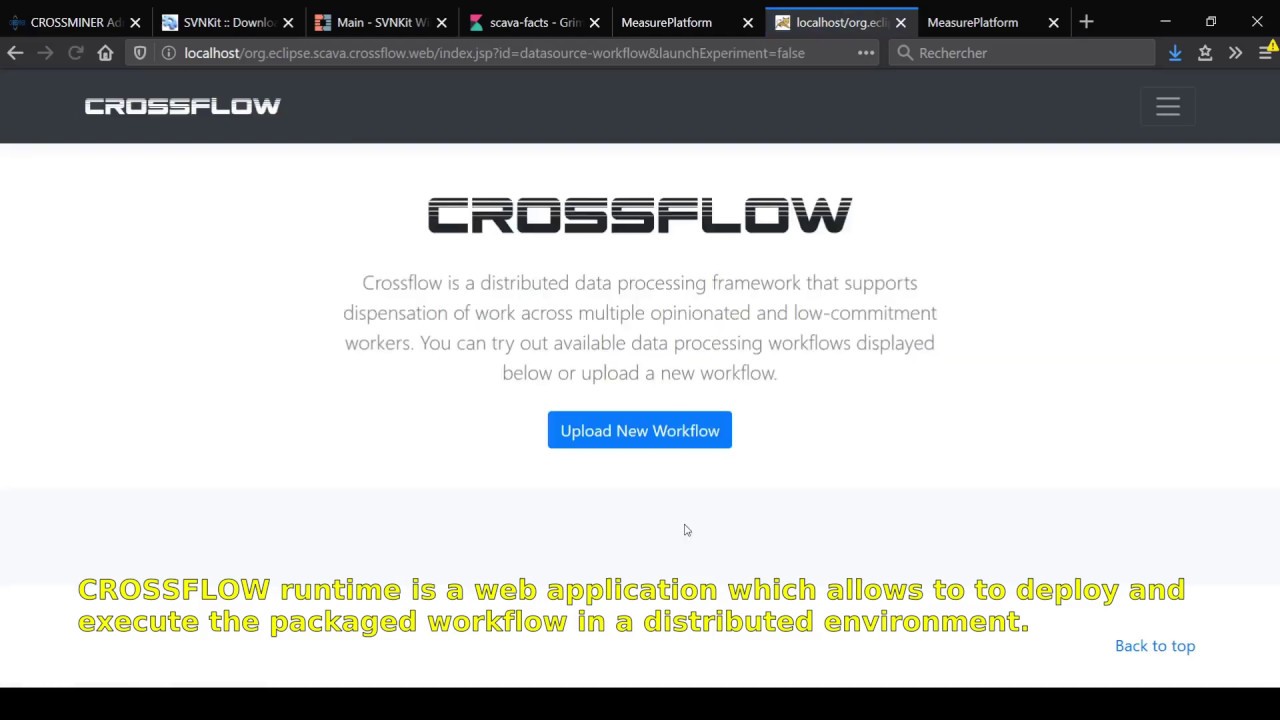Open the page actions ellipsis menu

tap(866, 53)
